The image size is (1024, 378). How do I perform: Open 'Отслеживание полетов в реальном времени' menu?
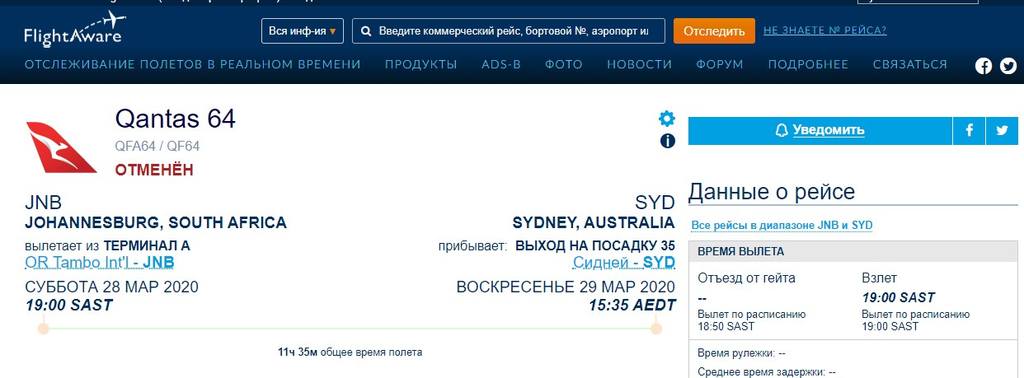[193, 65]
